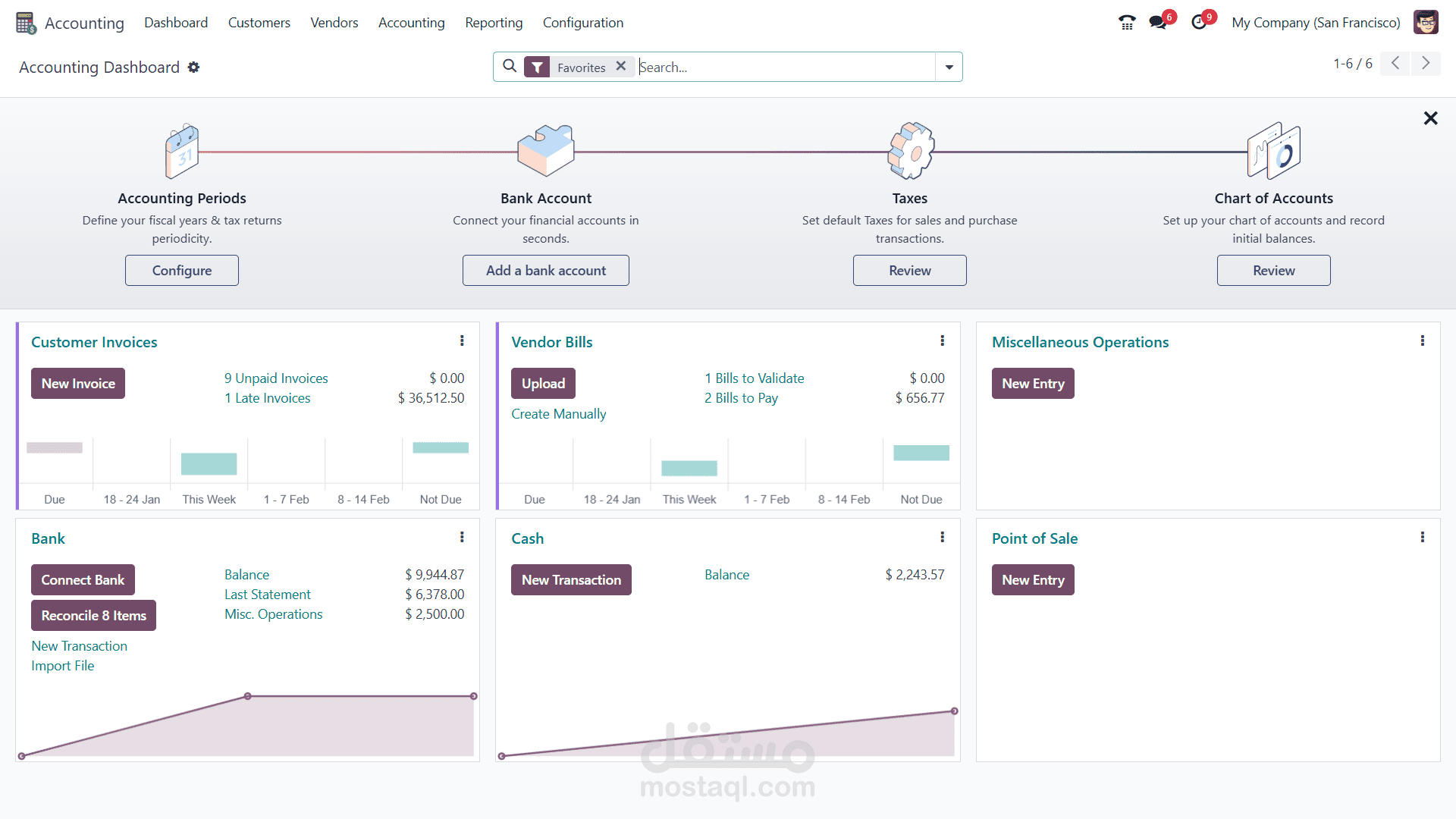
Task: Expand Bank card three-dot menu
Action: pyautogui.click(x=462, y=538)
